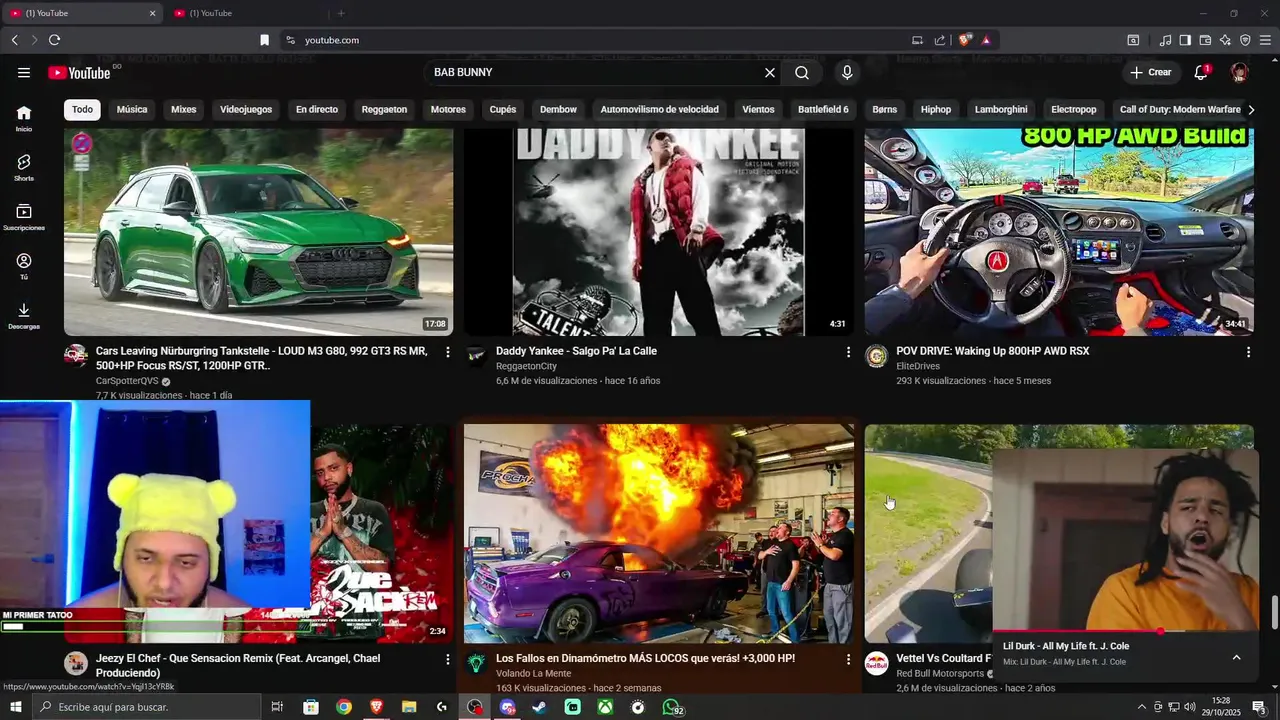Go to the YouTube home logo
The width and height of the screenshot is (1280, 720).
point(79,72)
